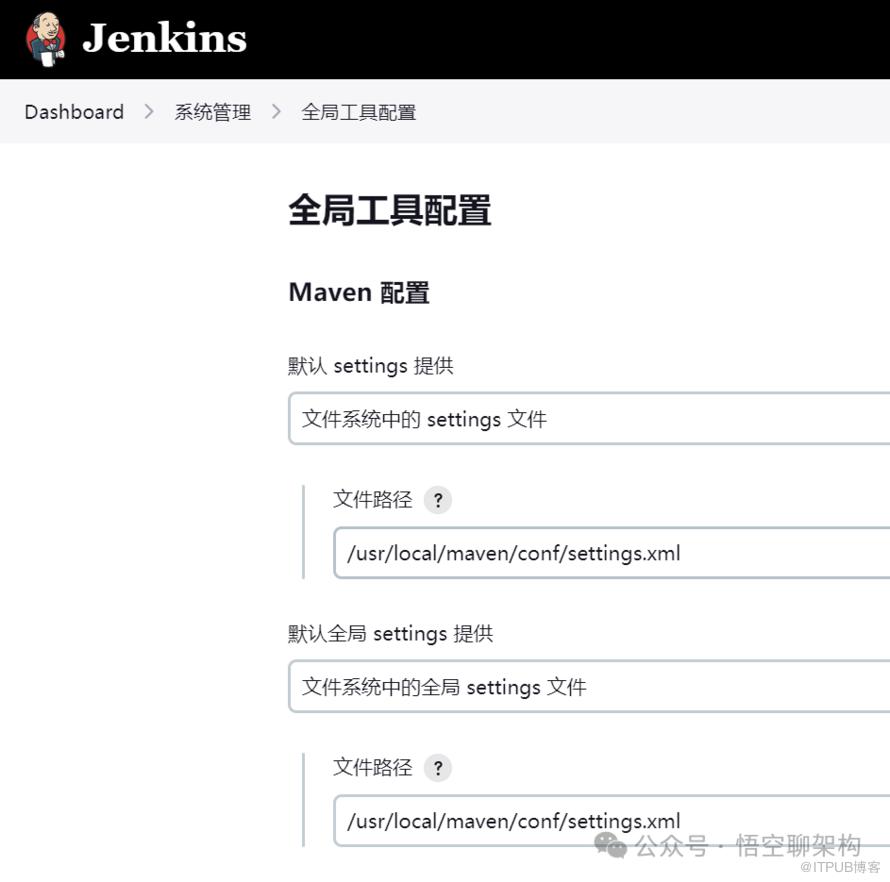Viewport: 890px width, 882px height.
Task: Click help icon beside second 文件路径
Action: tap(438, 768)
